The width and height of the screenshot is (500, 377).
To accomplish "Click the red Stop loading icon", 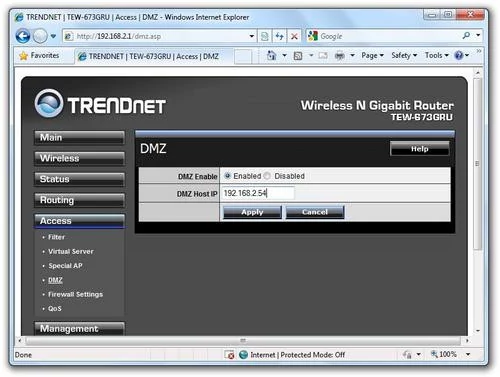I will tap(294, 36).
